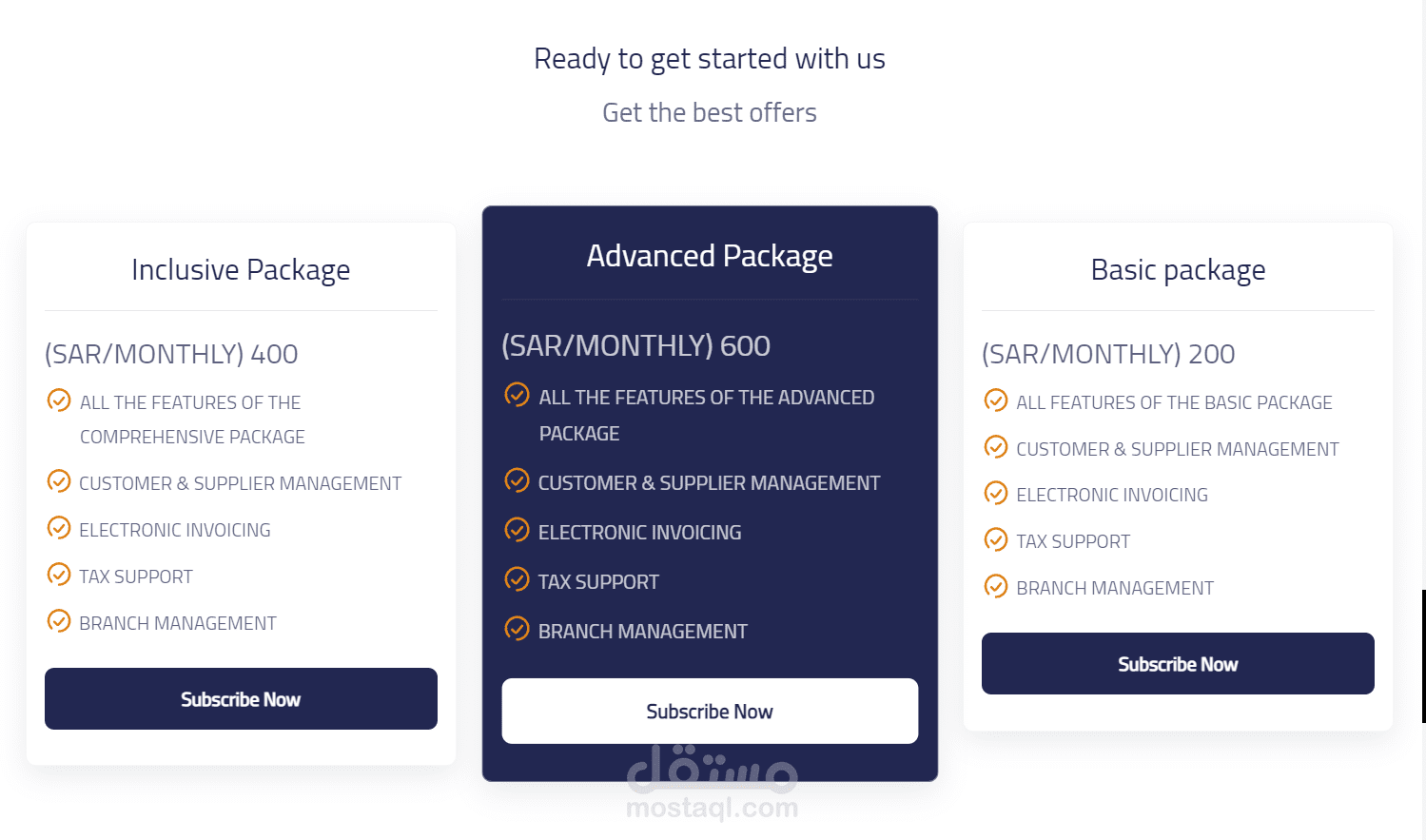1426x840 pixels.
Task: Click check icon beside Inclusive Branch Management
Action: (x=59, y=621)
